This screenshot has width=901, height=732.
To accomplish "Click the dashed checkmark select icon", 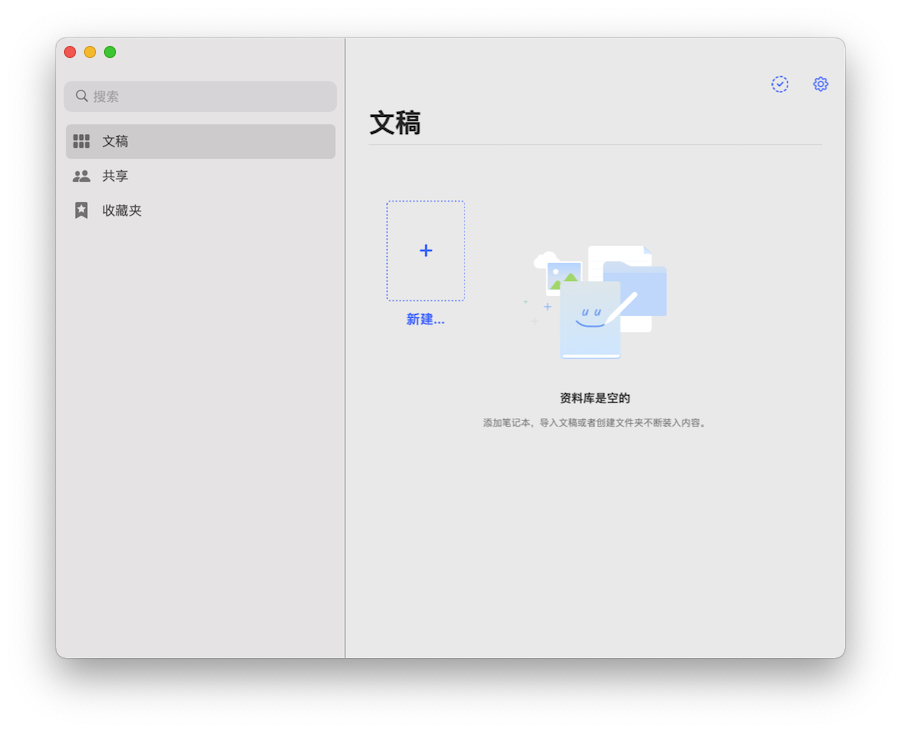I will tap(780, 84).
